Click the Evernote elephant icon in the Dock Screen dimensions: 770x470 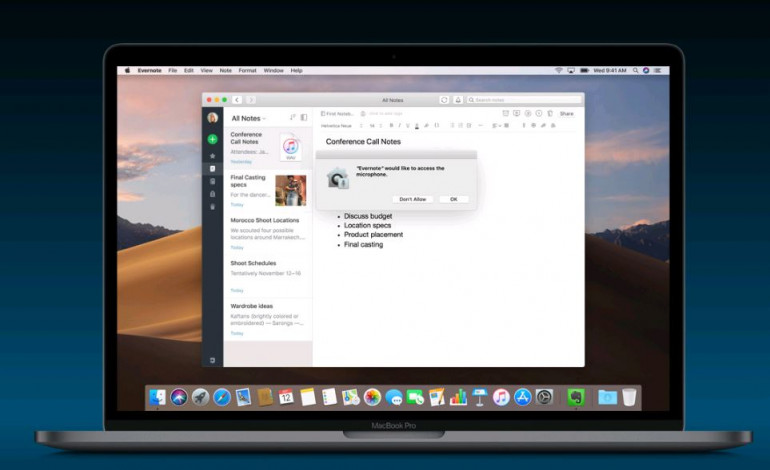click(576, 397)
